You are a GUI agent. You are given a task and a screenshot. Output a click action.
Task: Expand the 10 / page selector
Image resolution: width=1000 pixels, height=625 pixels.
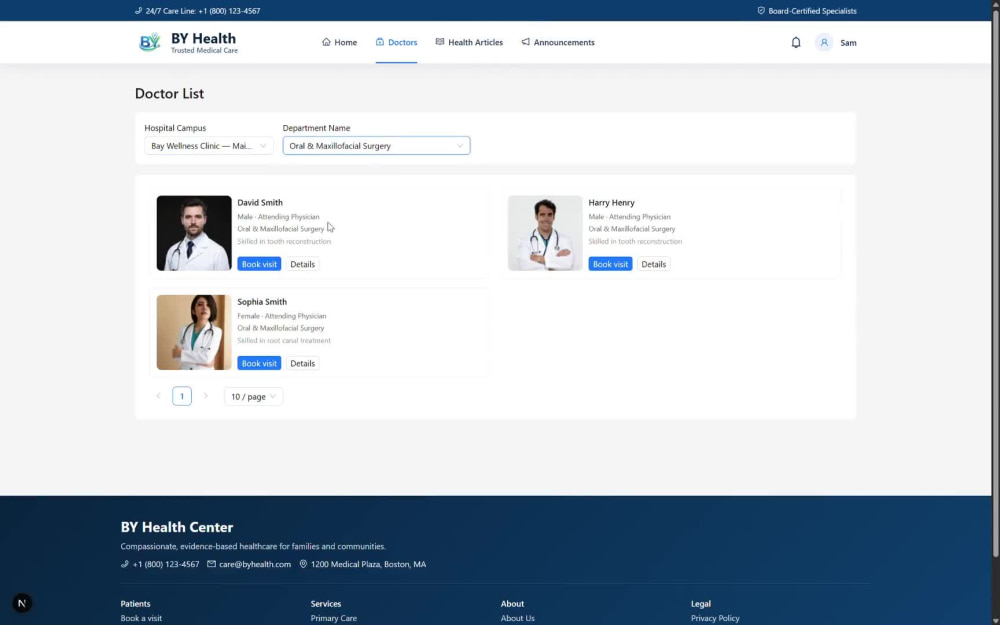pyautogui.click(x=253, y=396)
